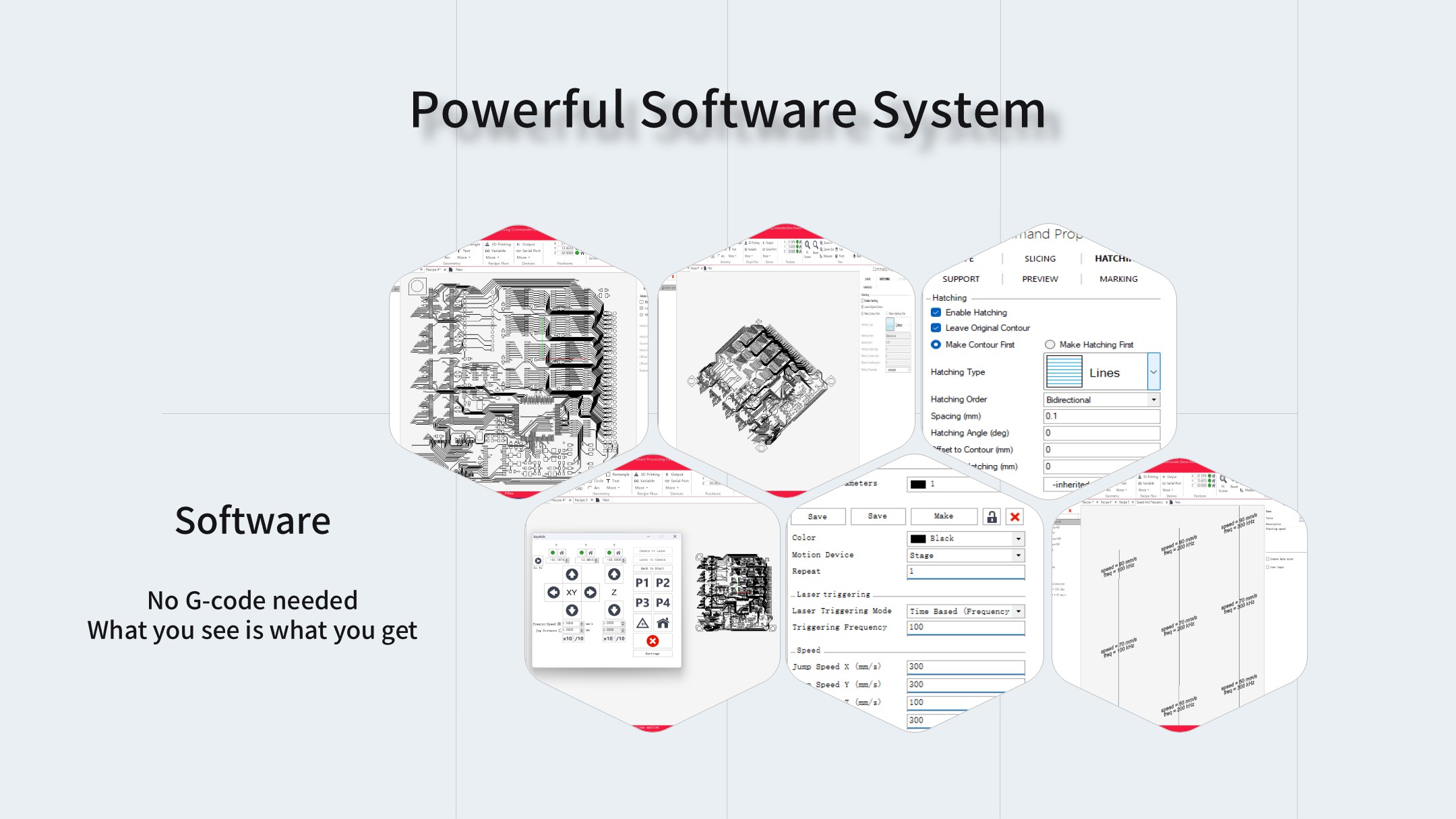
Task: Click the Make button
Action: [944, 516]
